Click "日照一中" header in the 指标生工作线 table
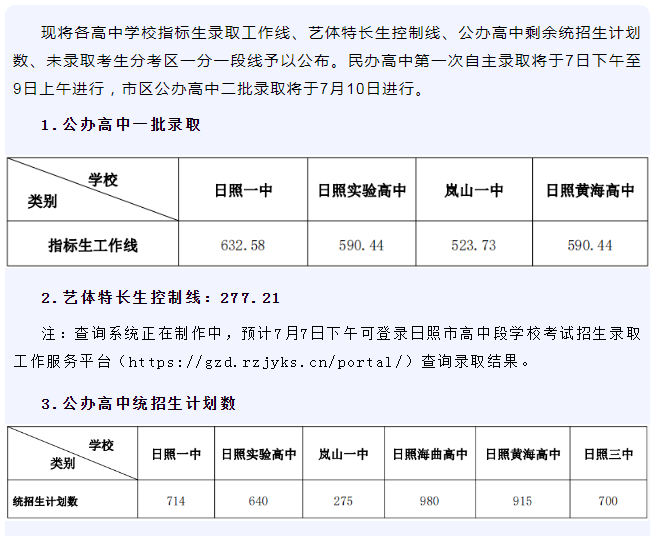This screenshot has height=536, width=653. click(x=243, y=190)
